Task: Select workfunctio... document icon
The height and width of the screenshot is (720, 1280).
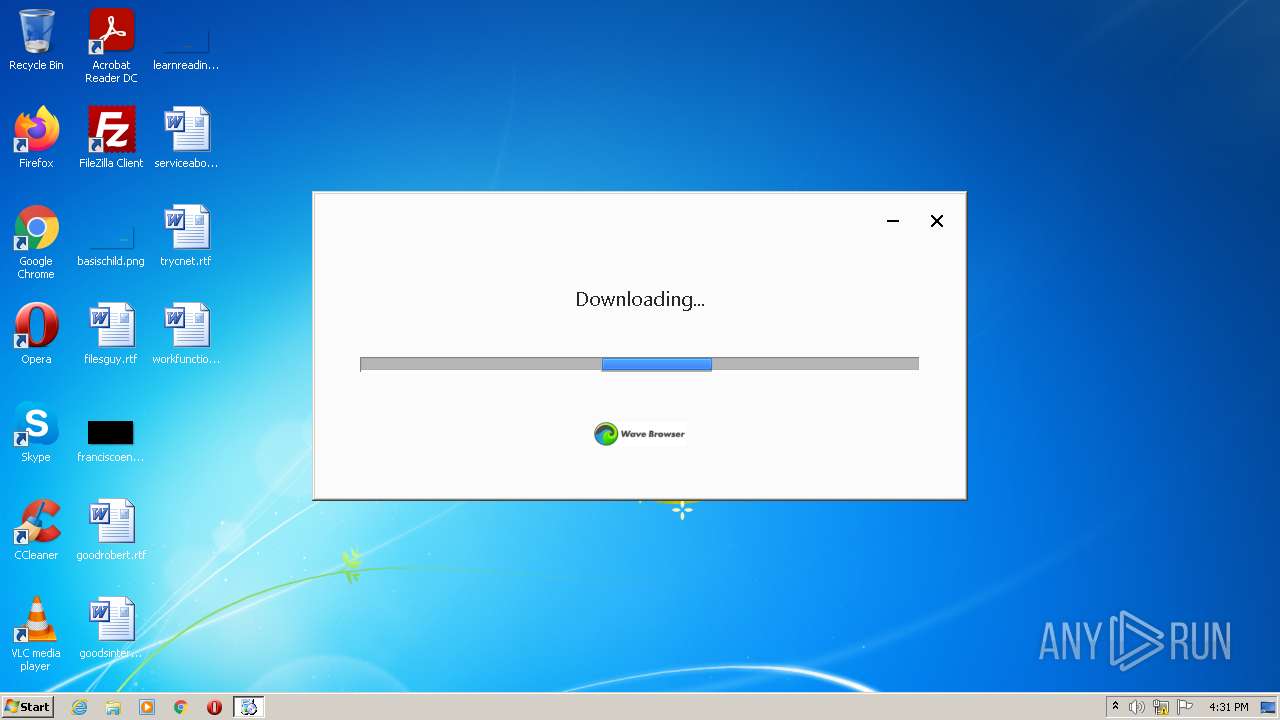Action: 186,334
